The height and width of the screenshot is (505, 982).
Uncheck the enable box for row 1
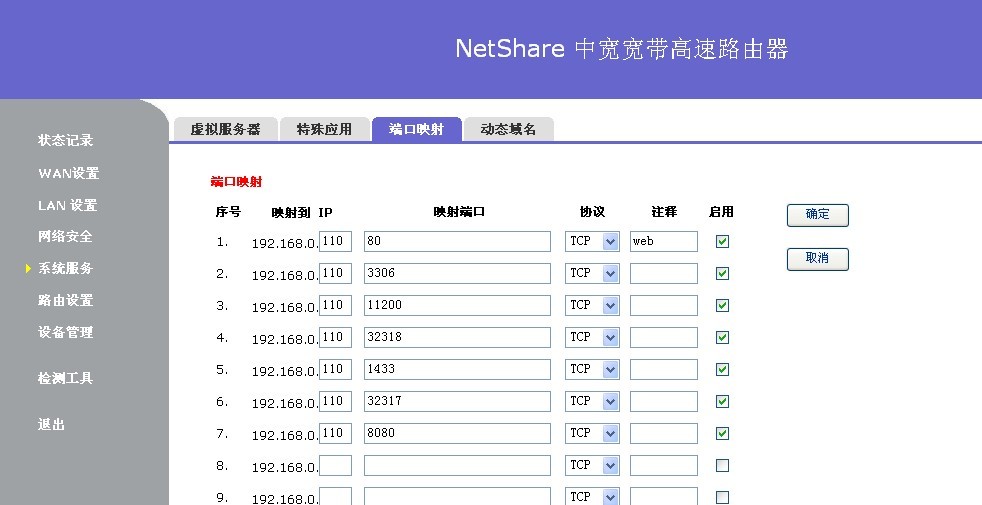(722, 241)
